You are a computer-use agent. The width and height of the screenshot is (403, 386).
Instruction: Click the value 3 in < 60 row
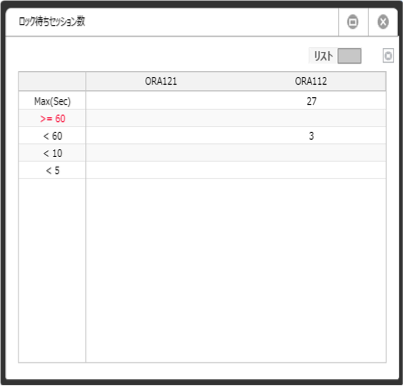pyautogui.click(x=311, y=136)
